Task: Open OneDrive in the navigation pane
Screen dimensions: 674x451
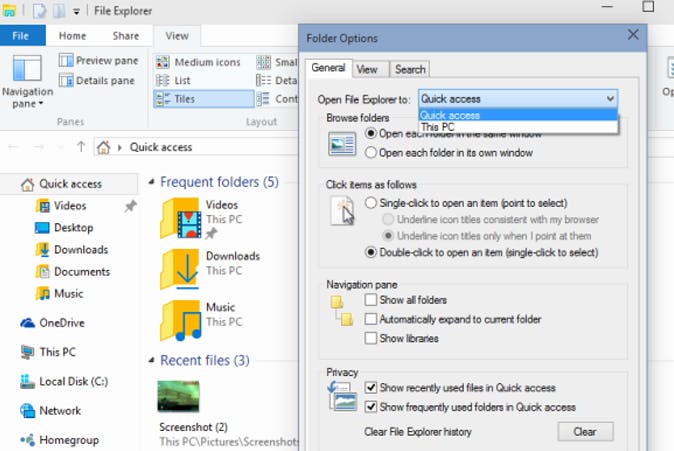Action: [52, 323]
